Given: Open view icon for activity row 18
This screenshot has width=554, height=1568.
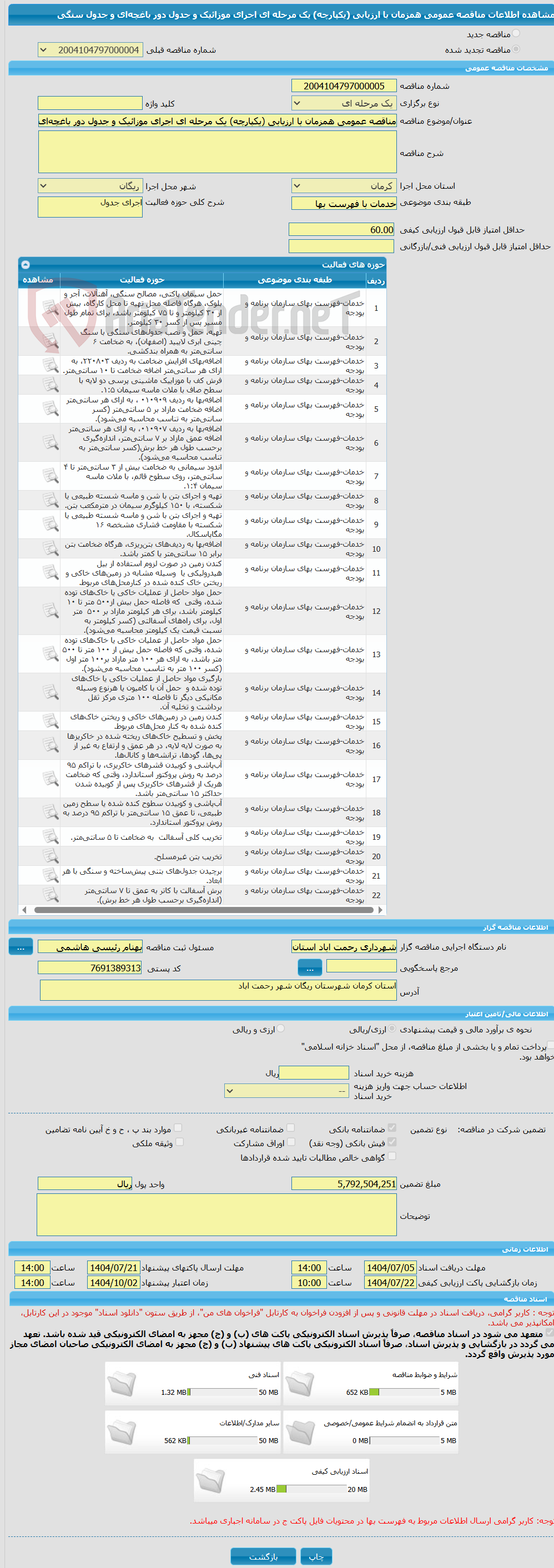Looking at the screenshot, I should click(51, 813).
